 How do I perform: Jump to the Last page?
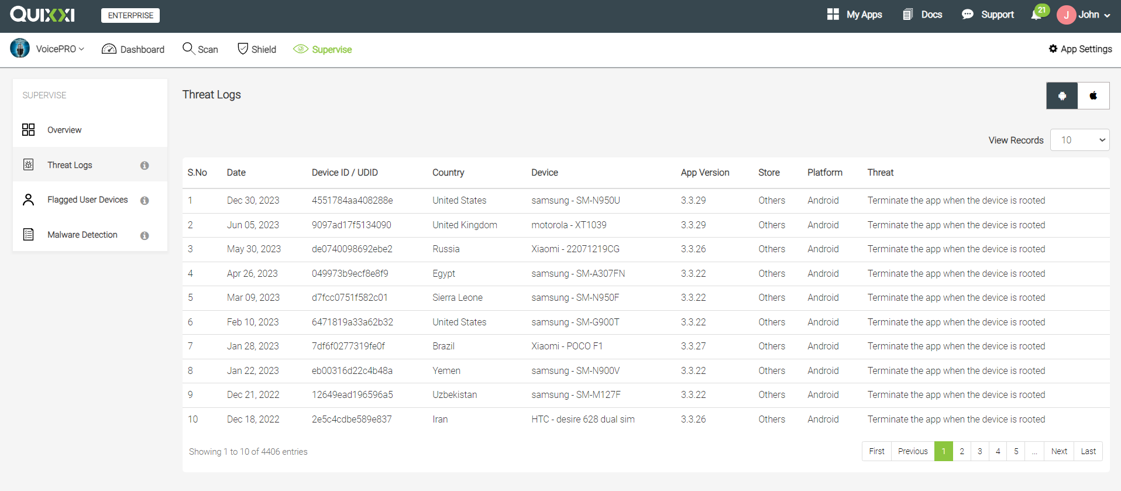click(x=1088, y=451)
